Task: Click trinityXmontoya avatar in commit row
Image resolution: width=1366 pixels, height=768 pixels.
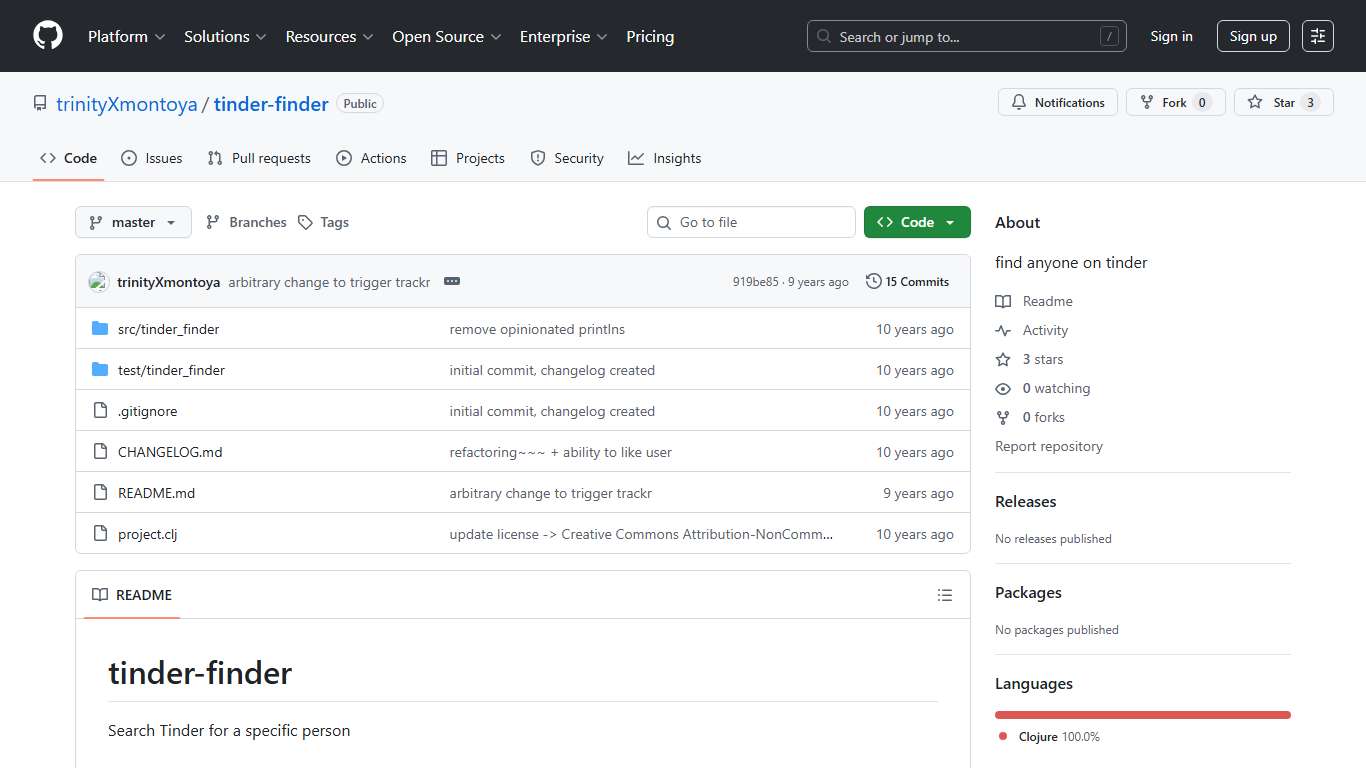Action: point(98,282)
